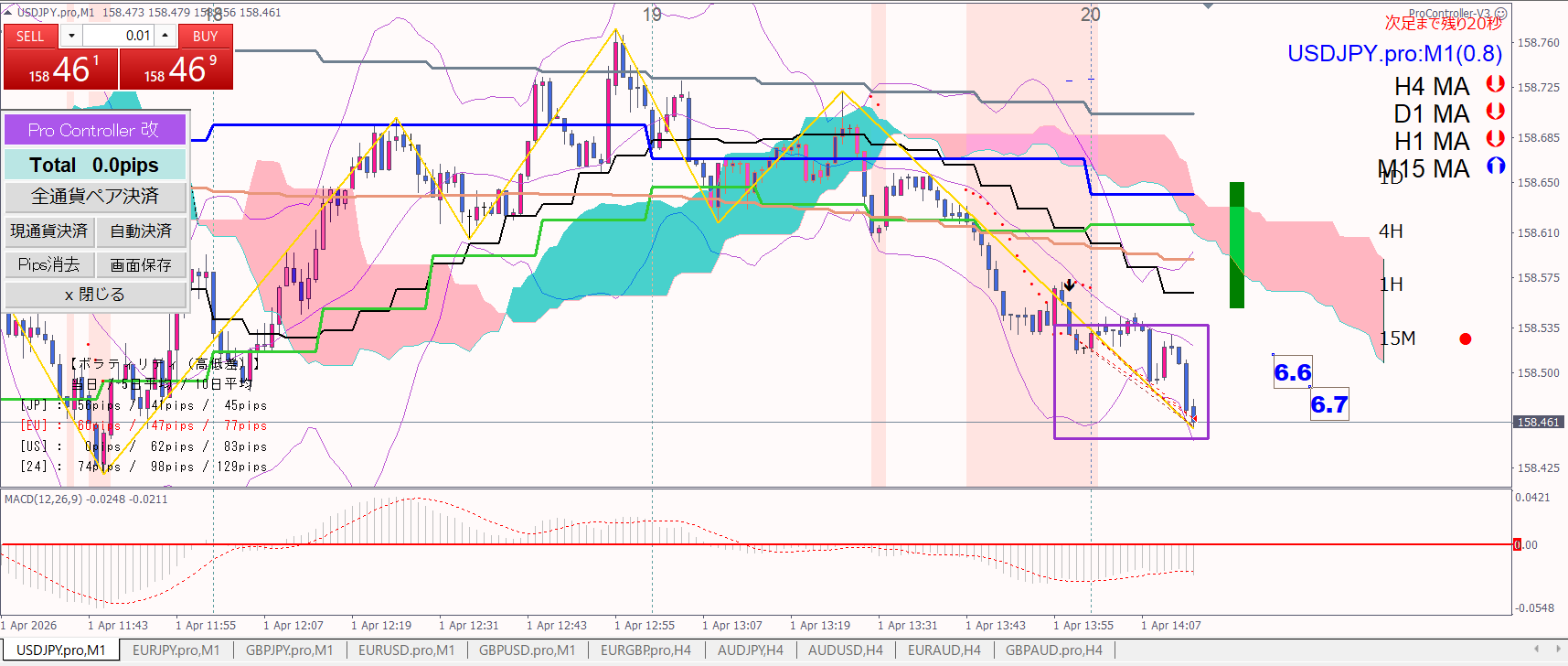Open the GBPAUD.pro,H4 chart tab

pos(1053,650)
